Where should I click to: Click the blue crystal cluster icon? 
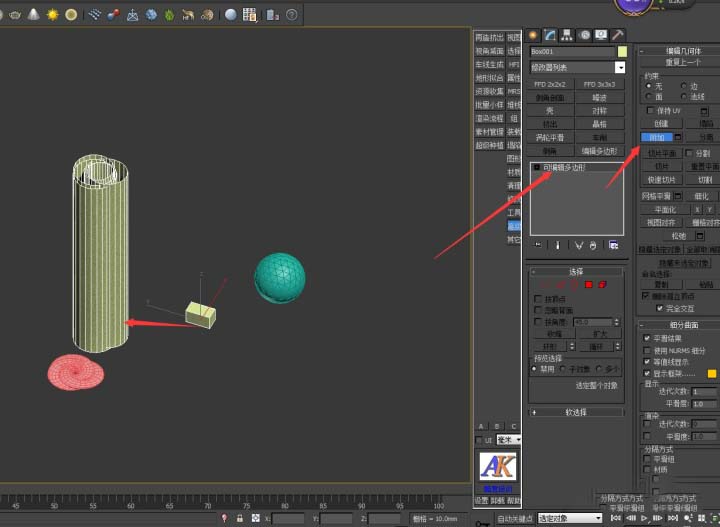(x=151, y=15)
